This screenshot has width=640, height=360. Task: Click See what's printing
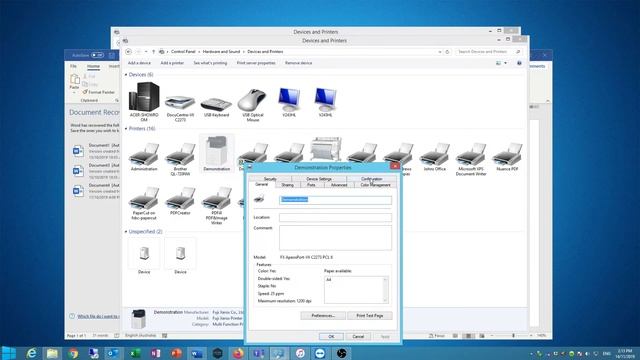click(x=210, y=63)
